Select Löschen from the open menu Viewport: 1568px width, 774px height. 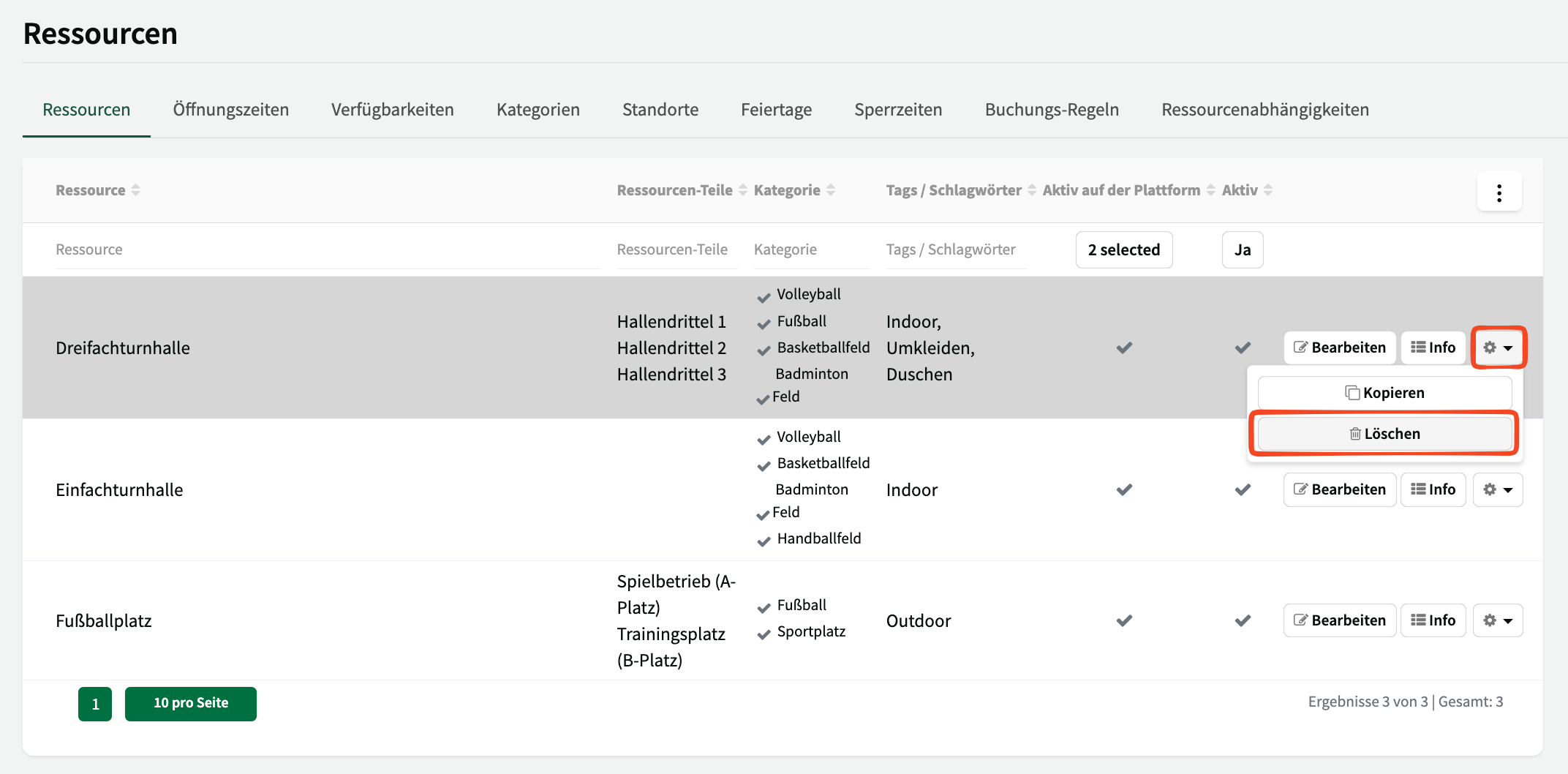point(1384,434)
